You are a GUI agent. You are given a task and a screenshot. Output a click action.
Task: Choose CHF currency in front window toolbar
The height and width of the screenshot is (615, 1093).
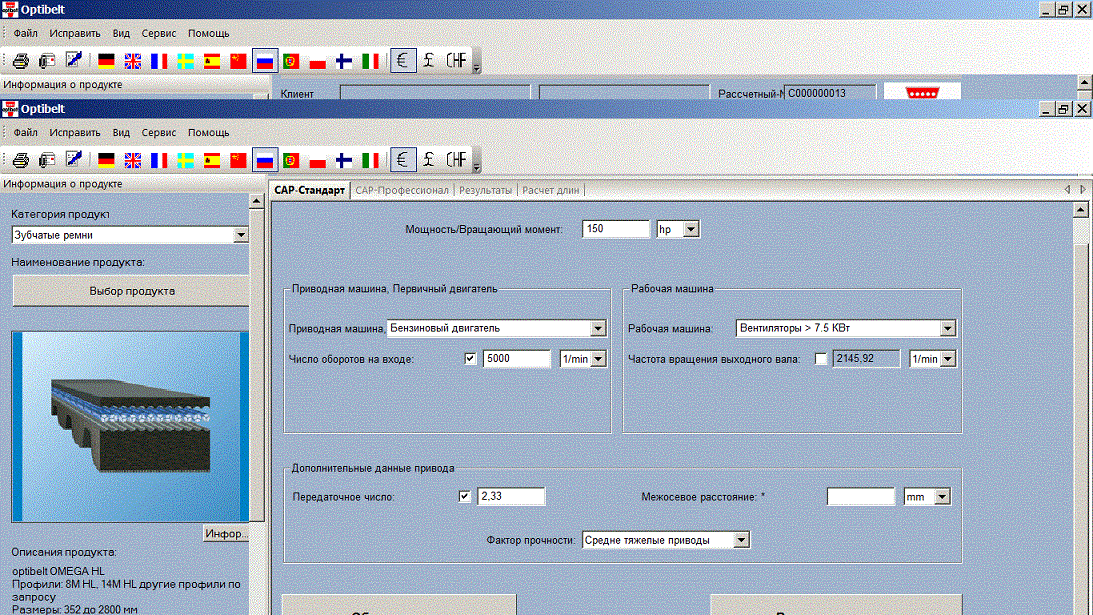pos(456,160)
